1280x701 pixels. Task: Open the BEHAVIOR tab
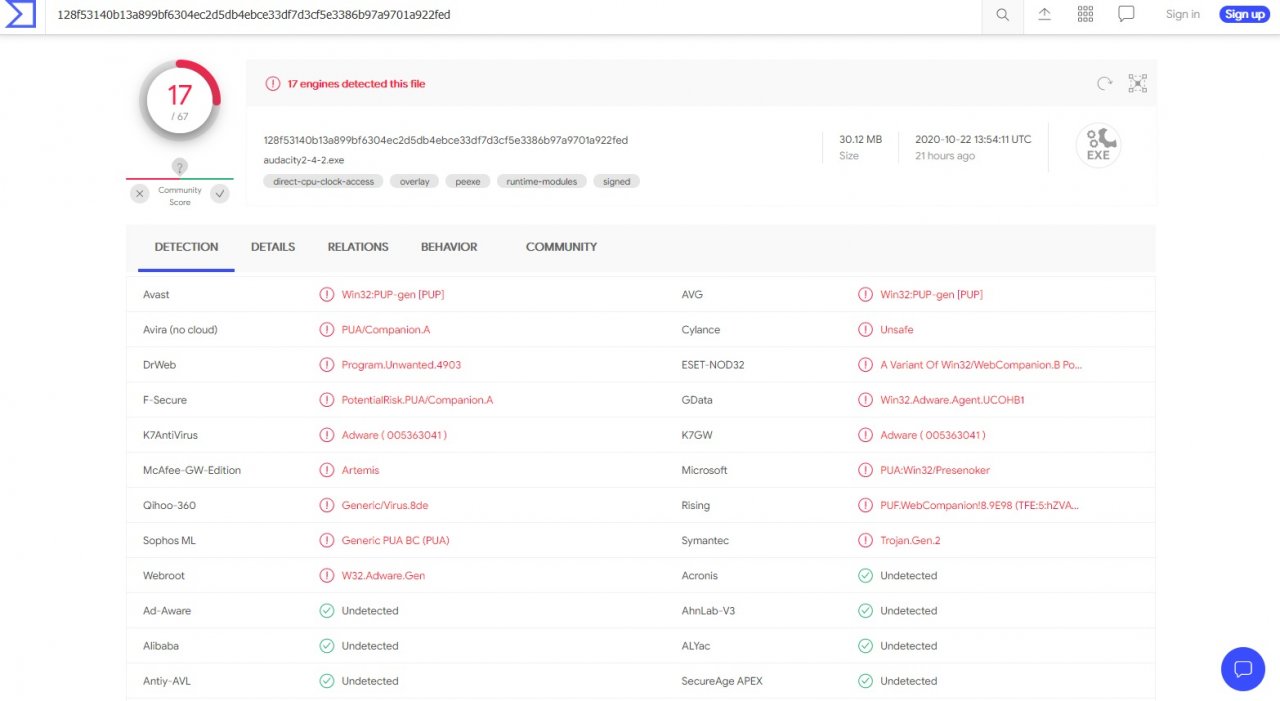pyautogui.click(x=449, y=247)
